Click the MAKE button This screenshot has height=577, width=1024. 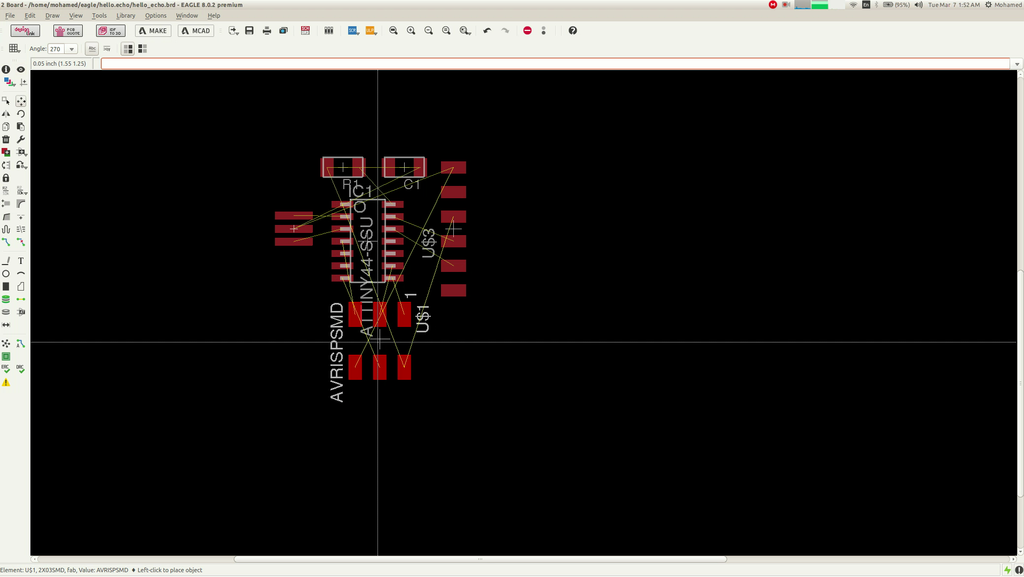(x=153, y=31)
